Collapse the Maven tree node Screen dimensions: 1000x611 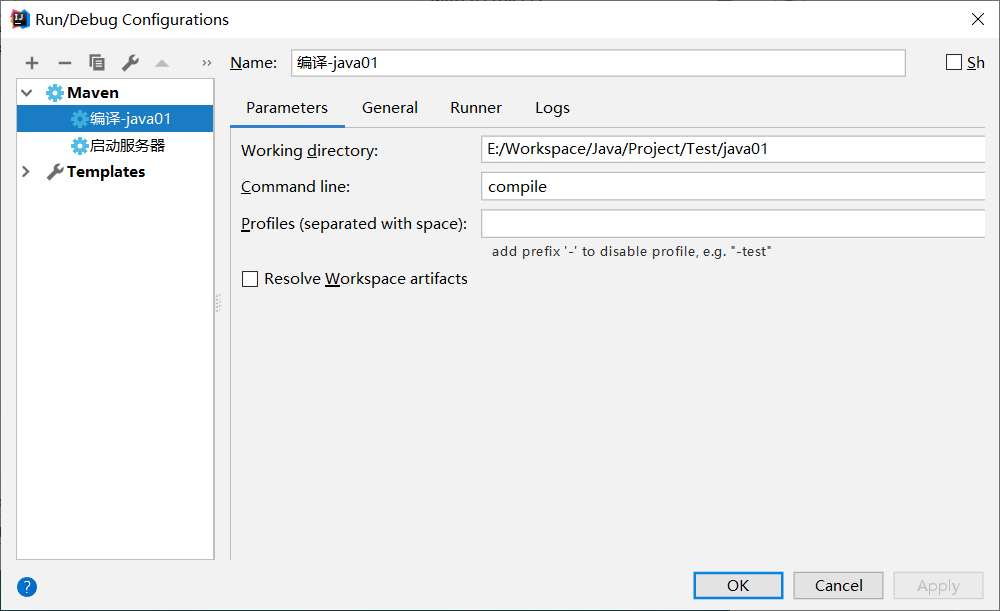[27, 93]
